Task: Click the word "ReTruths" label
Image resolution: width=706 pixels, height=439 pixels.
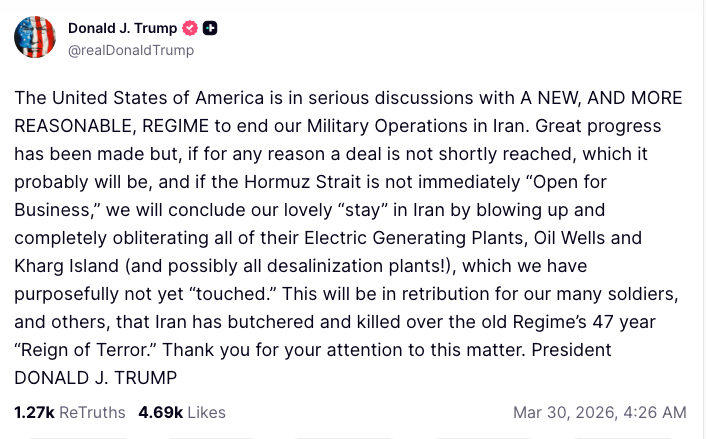Action: [93, 412]
